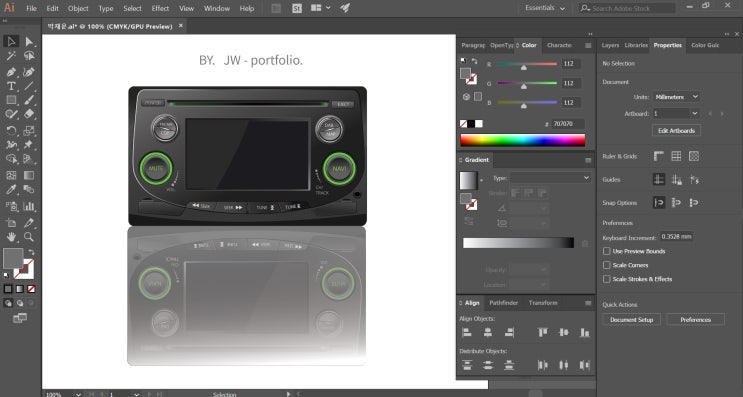Click horizontal align center icon

(x=488, y=333)
